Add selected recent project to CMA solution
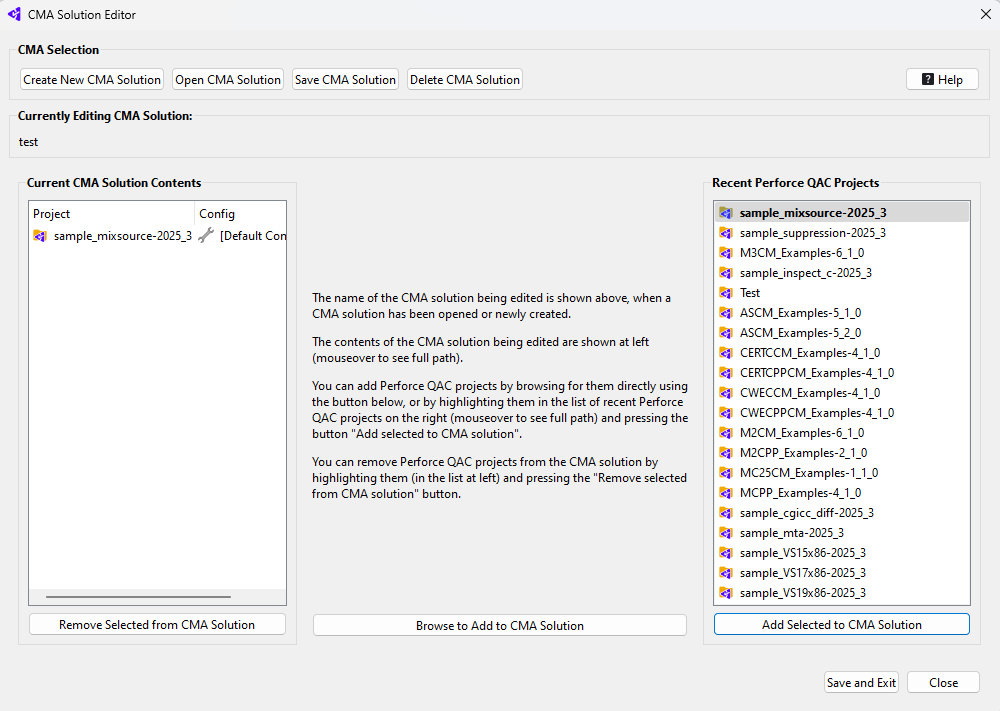The image size is (1000, 711). (842, 625)
